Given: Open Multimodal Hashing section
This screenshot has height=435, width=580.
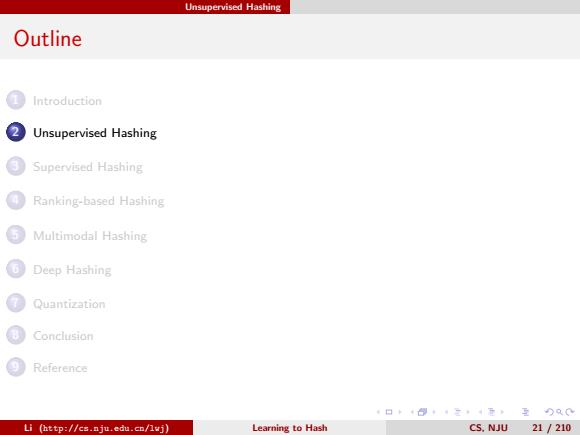Looking at the screenshot, I should point(90,236).
